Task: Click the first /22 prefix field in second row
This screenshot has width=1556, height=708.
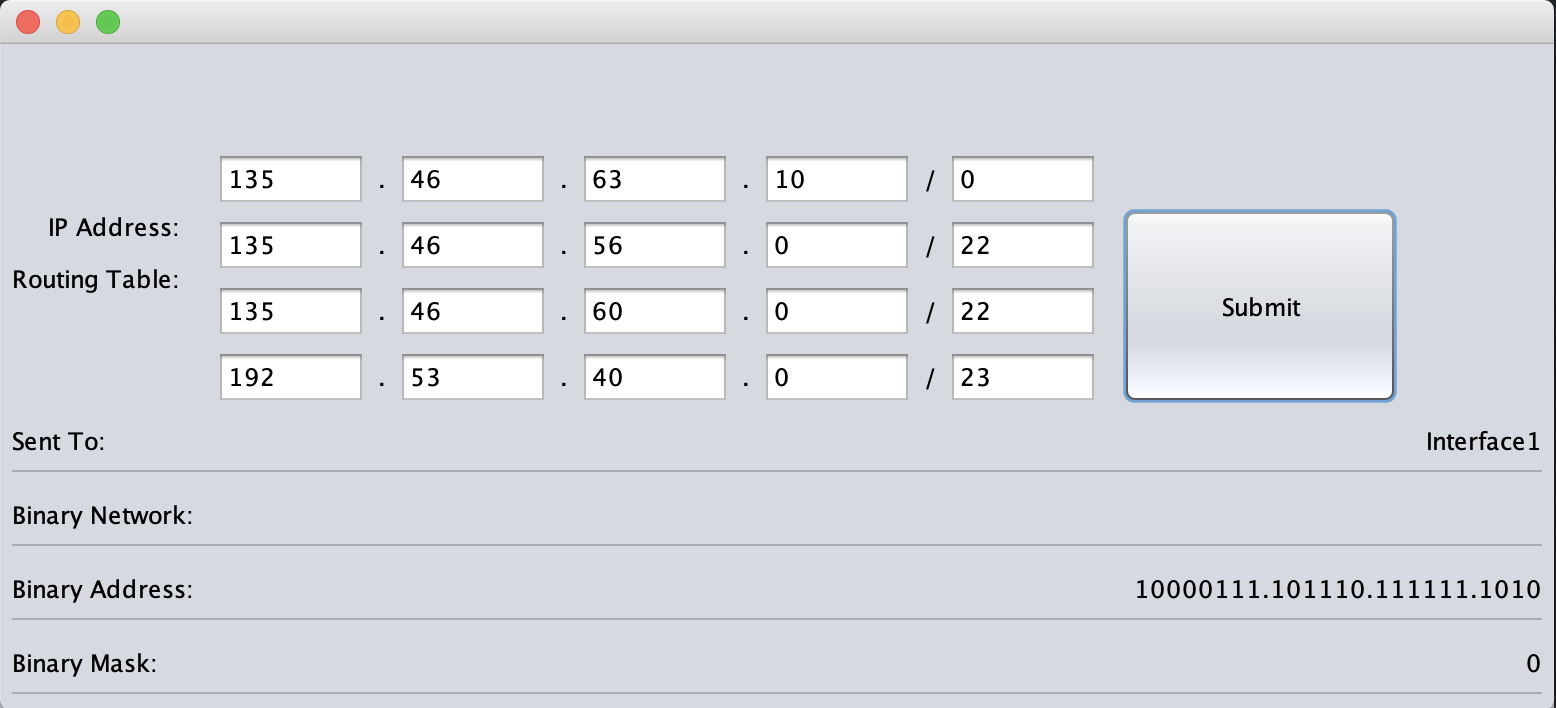Action: tap(1022, 246)
